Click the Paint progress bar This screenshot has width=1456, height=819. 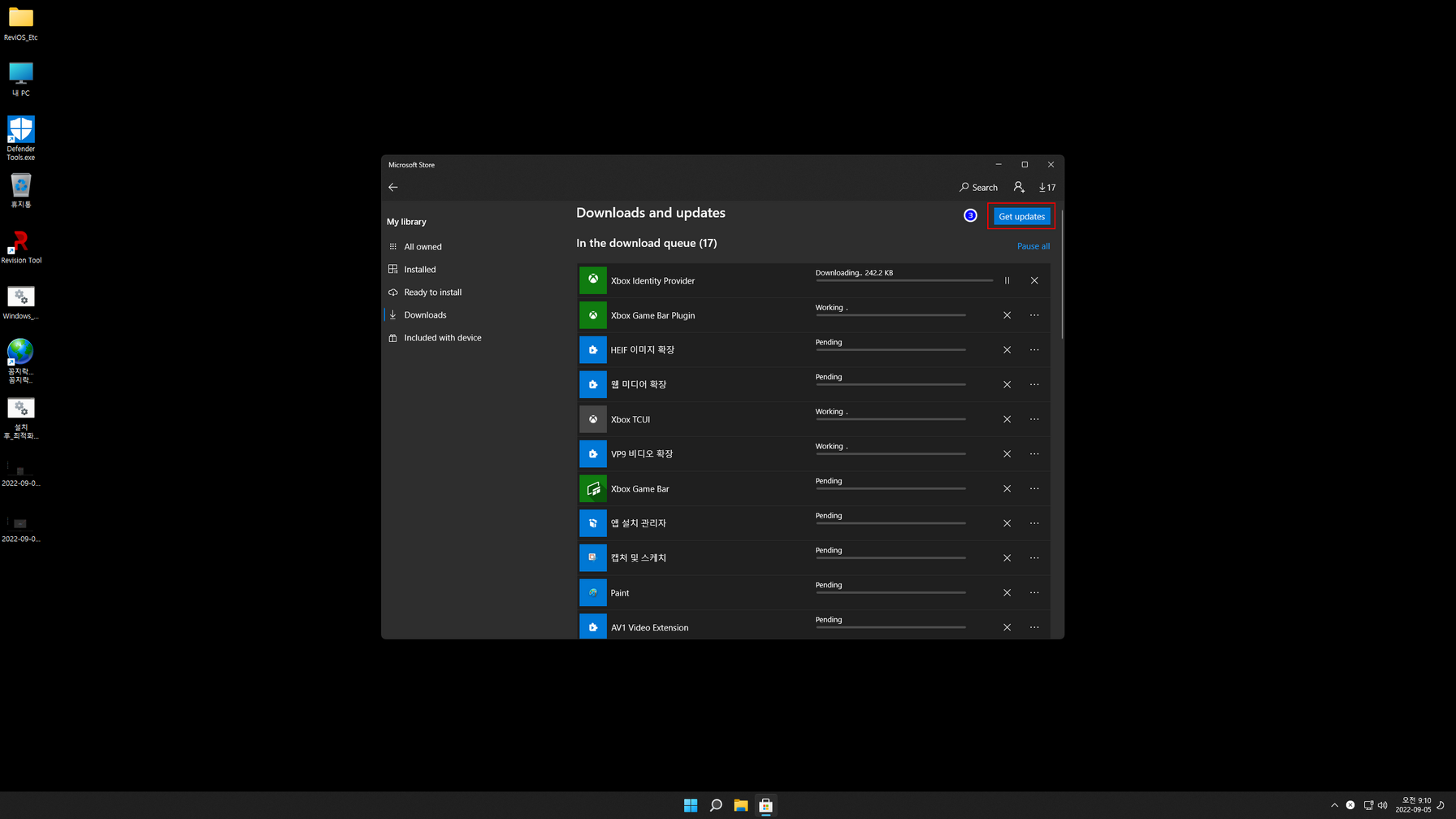click(x=890, y=592)
